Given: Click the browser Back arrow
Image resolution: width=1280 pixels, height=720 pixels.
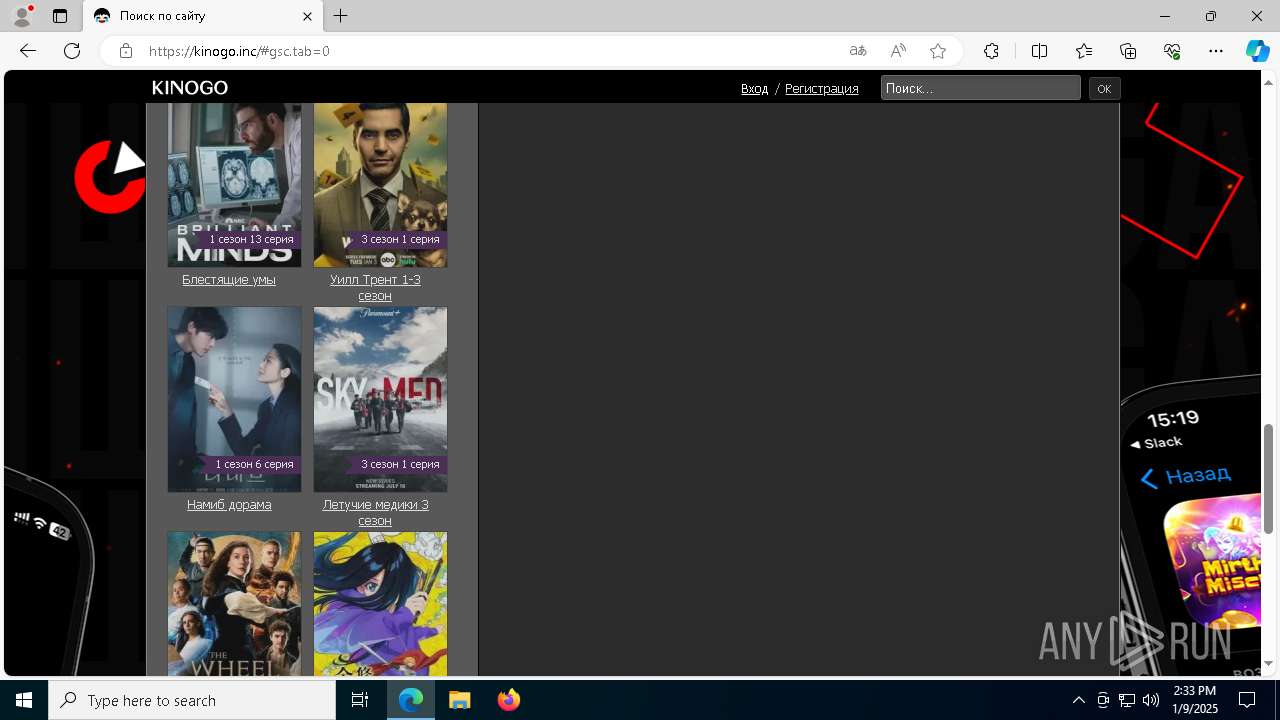Looking at the screenshot, I should (x=28, y=51).
